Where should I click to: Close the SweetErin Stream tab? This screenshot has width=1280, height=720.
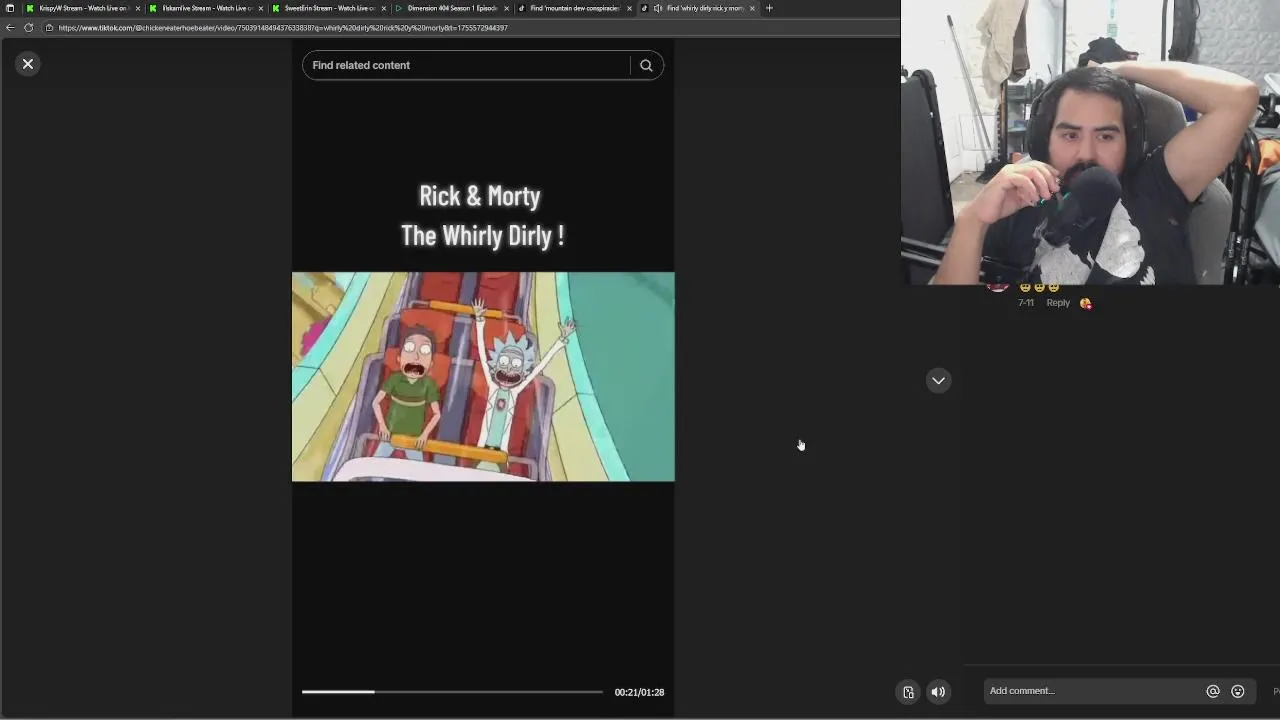click(x=383, y=8)
